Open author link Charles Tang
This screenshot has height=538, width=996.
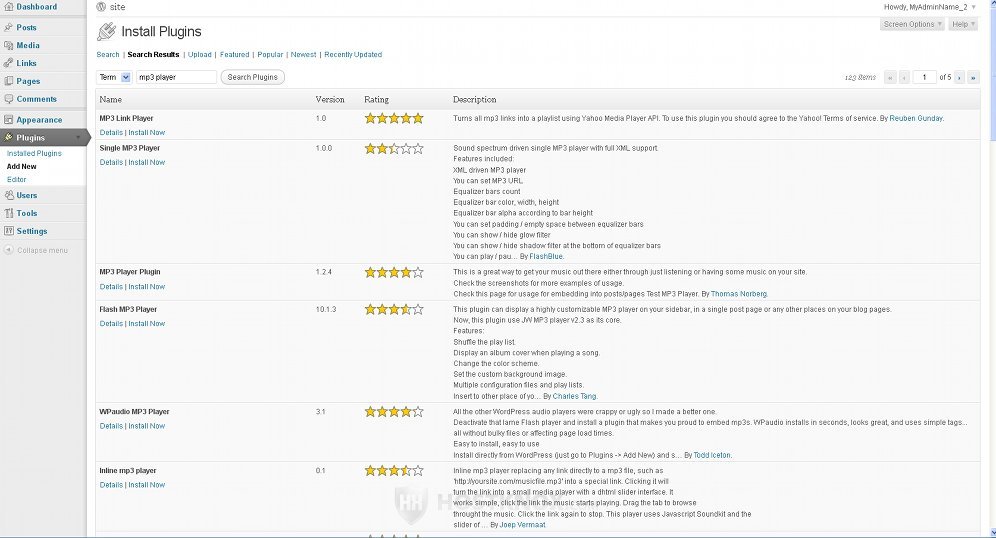[574, 396]
